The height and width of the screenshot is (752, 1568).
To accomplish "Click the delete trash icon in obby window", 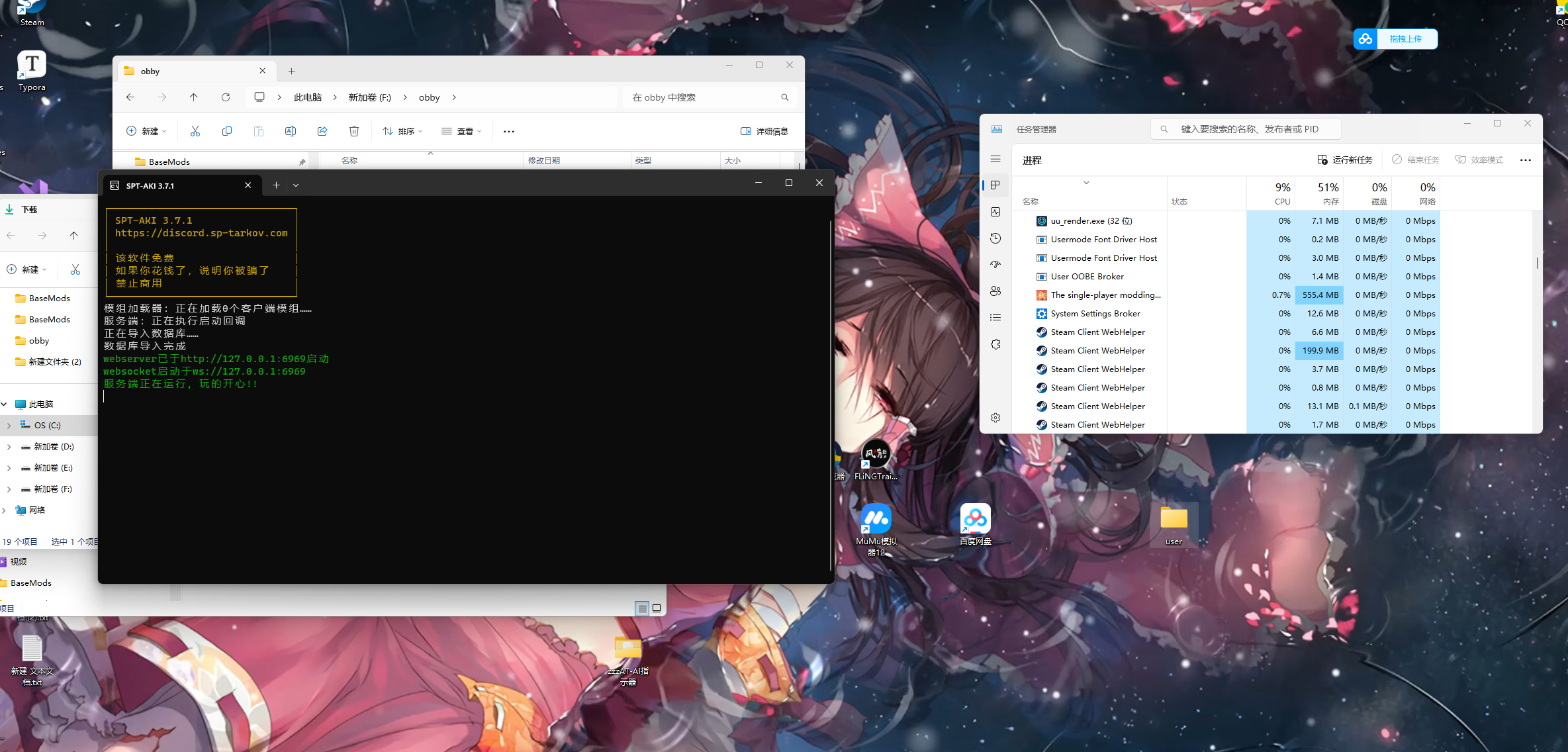I will pos(354,131).
